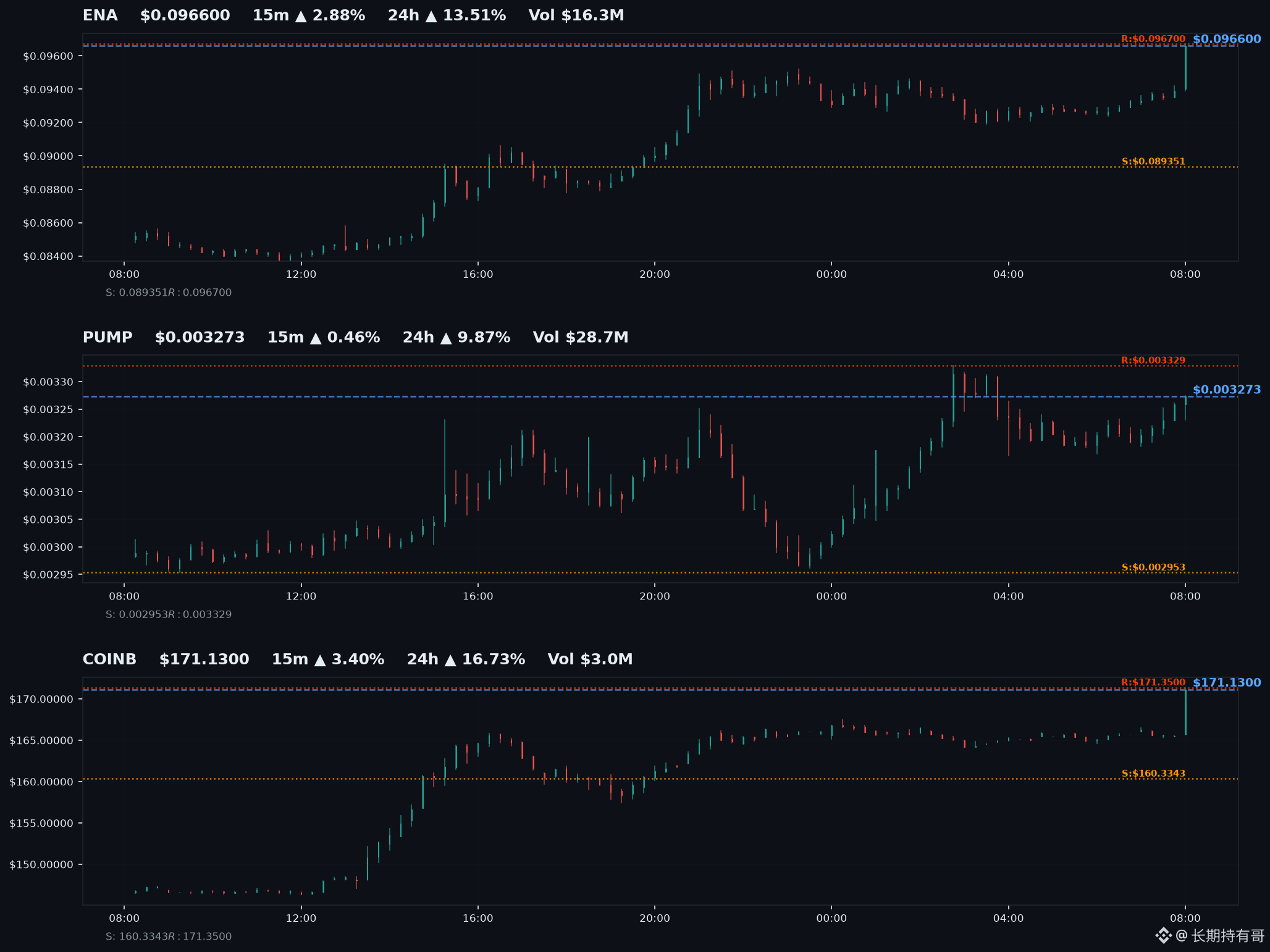The image size is (1270, 952).
Task: Click the $0.00305 y-axis tick
Action: click(48, 520)
